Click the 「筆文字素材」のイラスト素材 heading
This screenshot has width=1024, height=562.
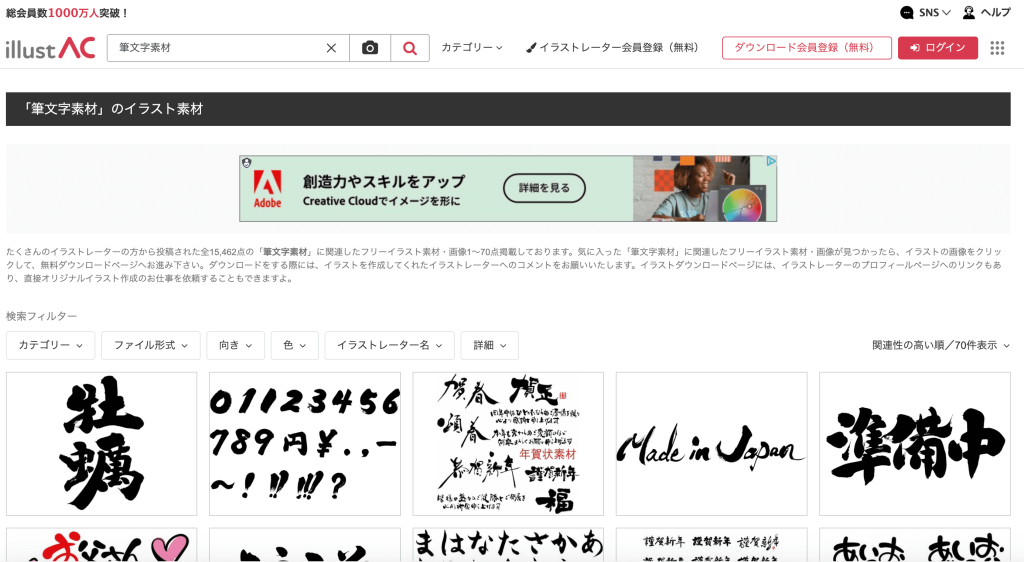[111, 109]
